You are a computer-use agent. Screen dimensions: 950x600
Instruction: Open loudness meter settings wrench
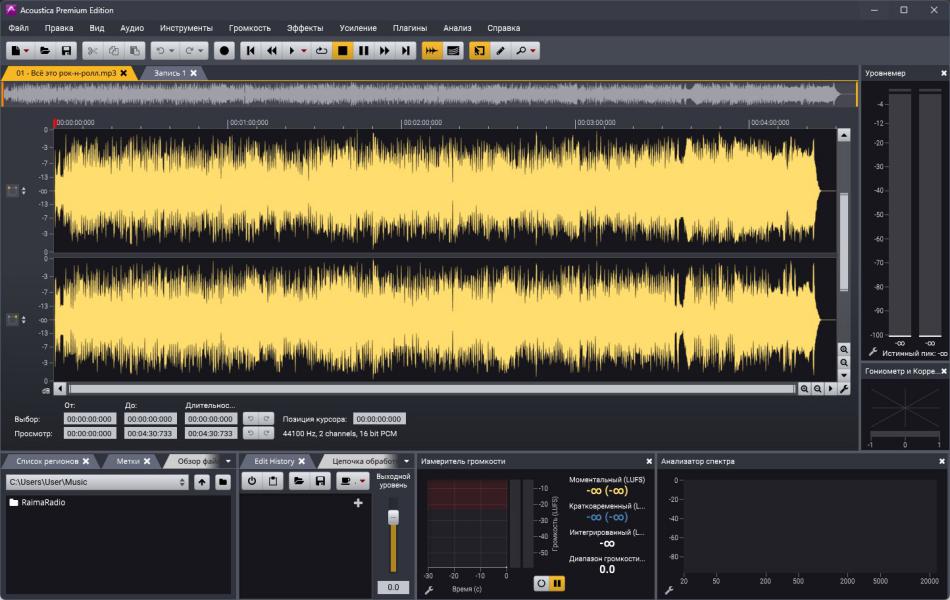[429, 590]
